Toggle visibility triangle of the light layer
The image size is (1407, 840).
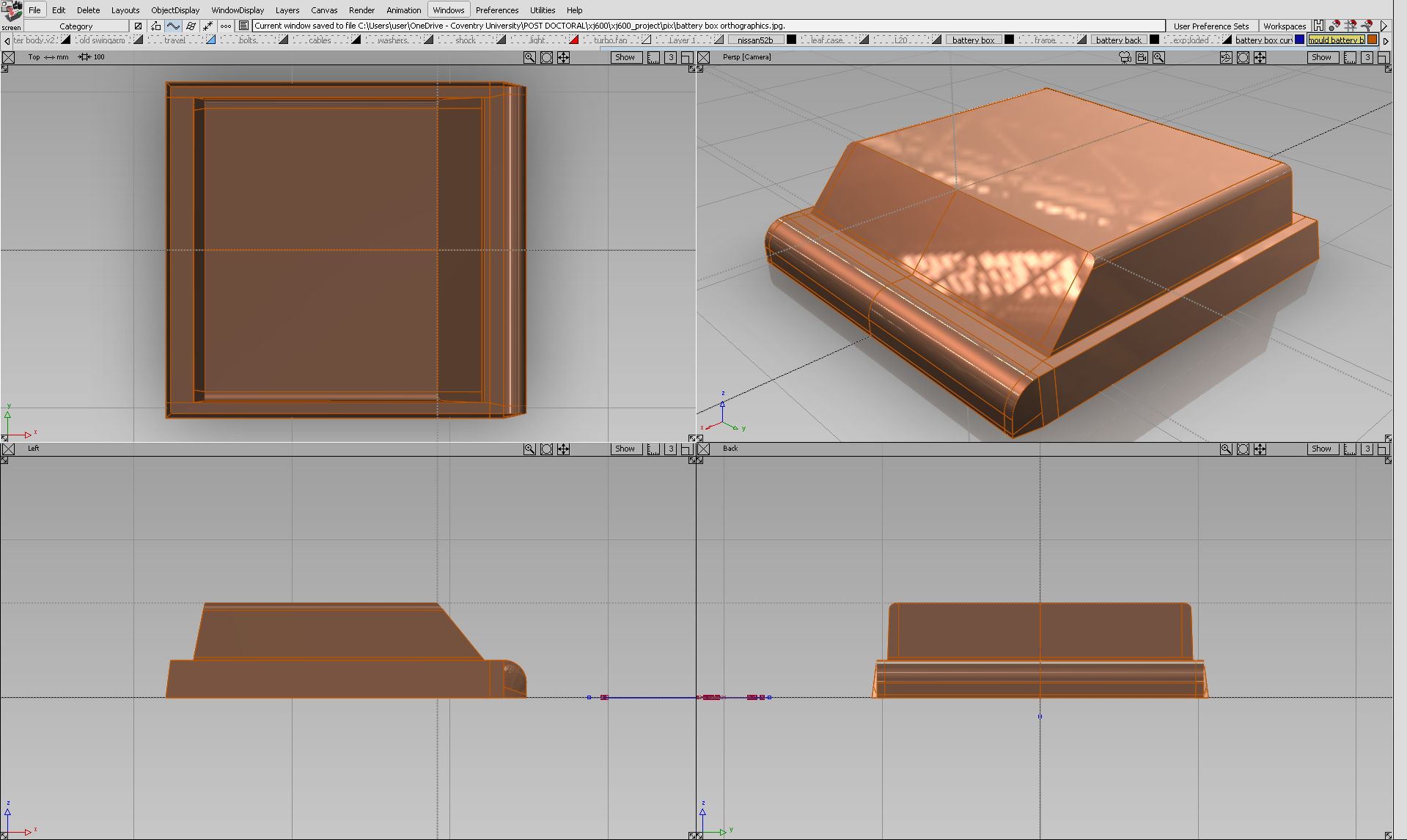pyautogui.click(x=573, y=40)
